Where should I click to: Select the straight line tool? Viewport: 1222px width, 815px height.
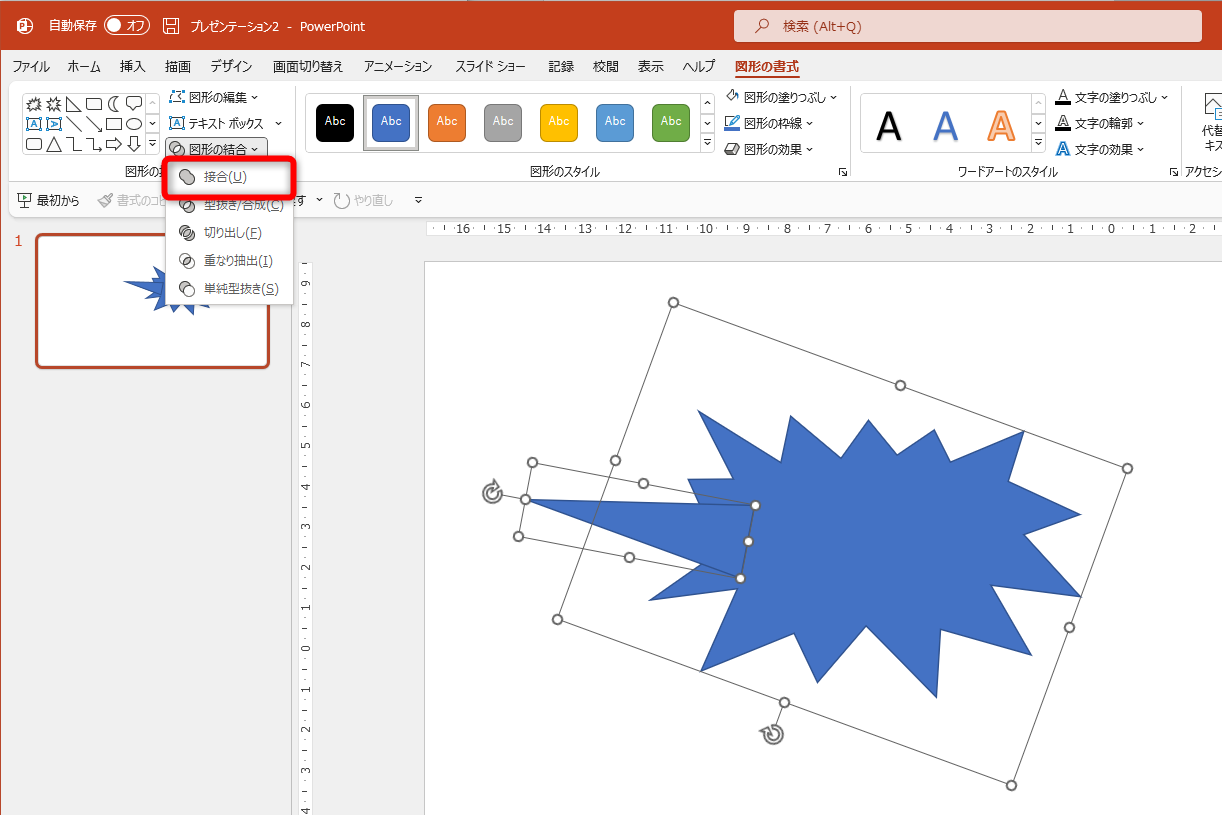coord(74,123)
